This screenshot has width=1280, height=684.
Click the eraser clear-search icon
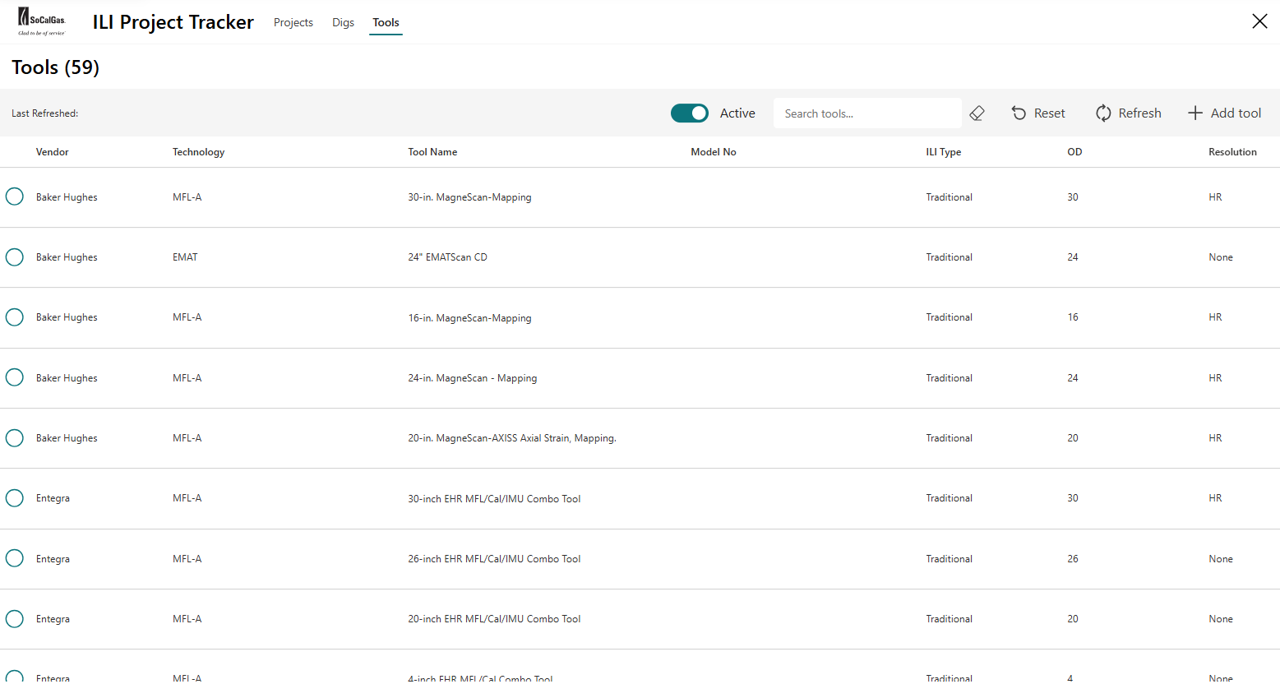pyautogui.click(x=977, y=113)
